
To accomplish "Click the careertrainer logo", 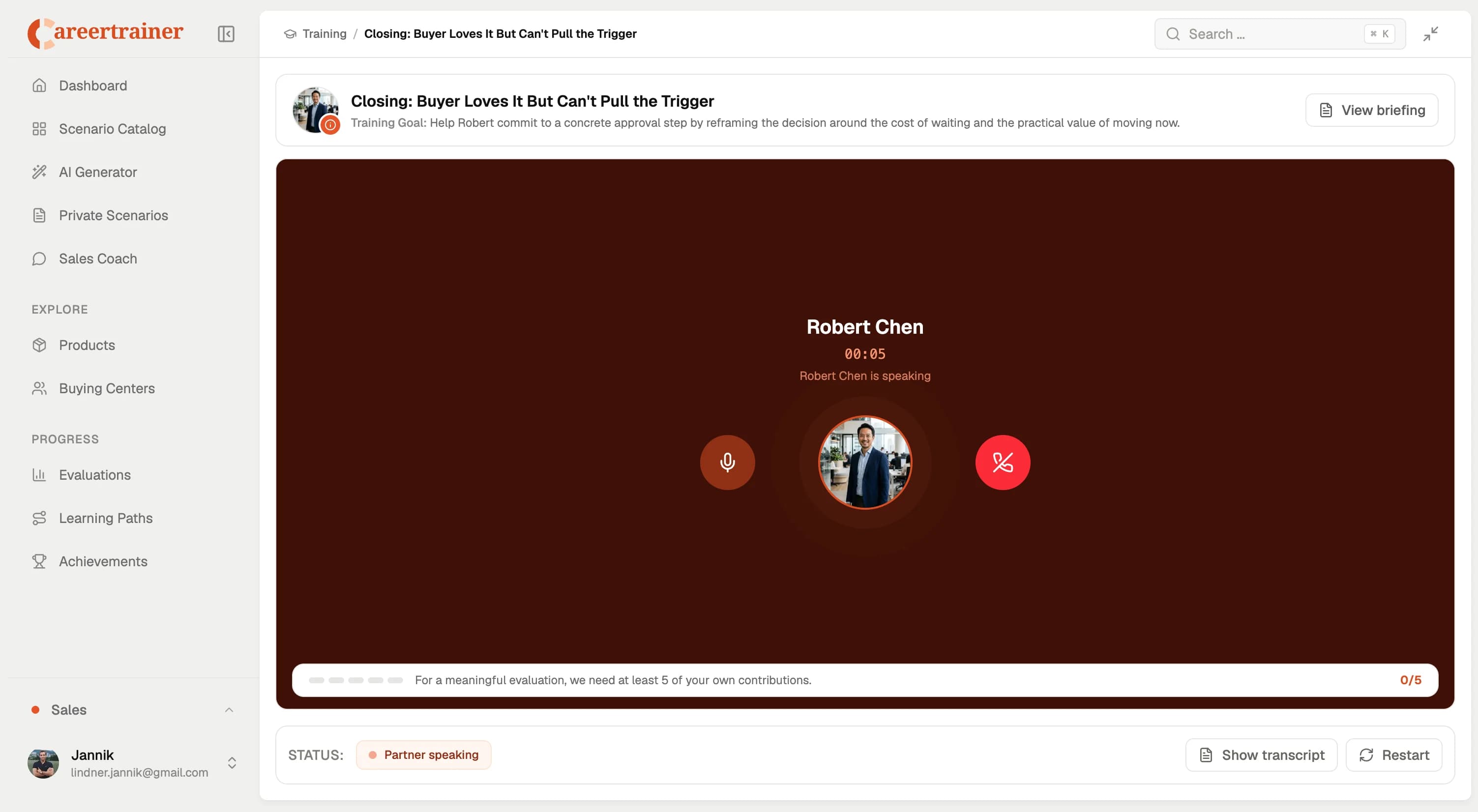I will point(106,32).
